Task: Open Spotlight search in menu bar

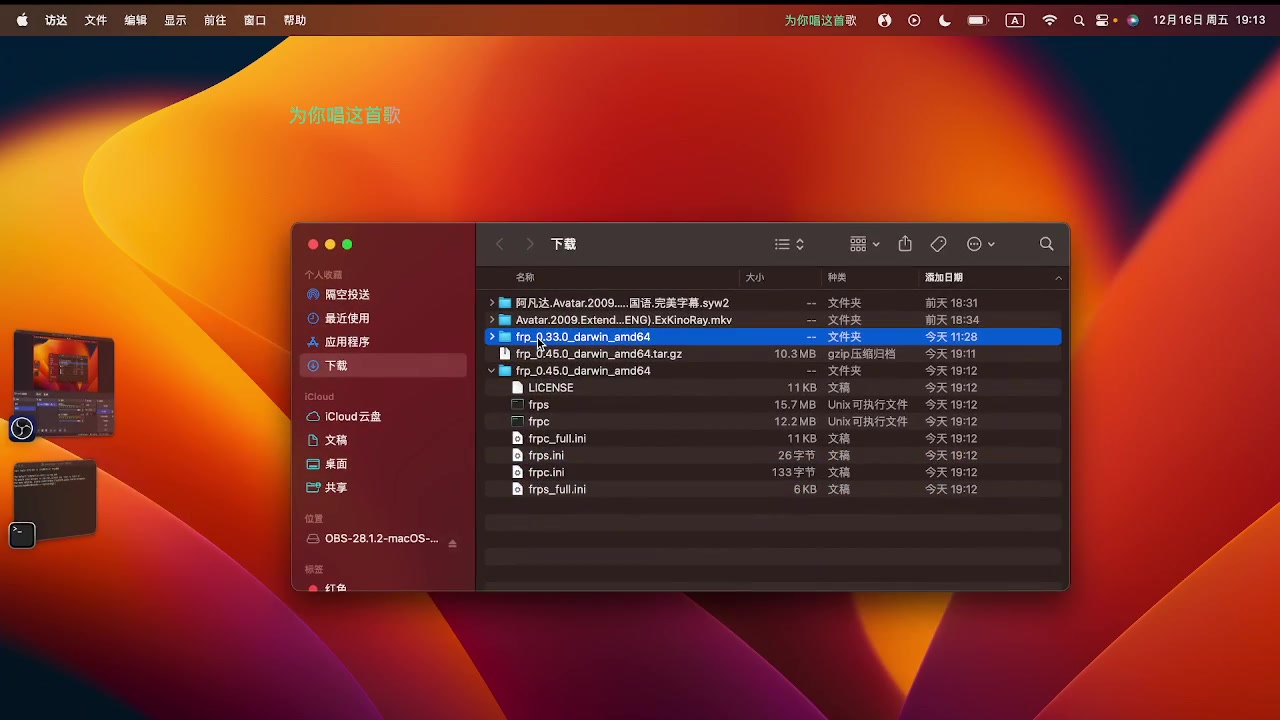Action: click(x=1079, y=20)
